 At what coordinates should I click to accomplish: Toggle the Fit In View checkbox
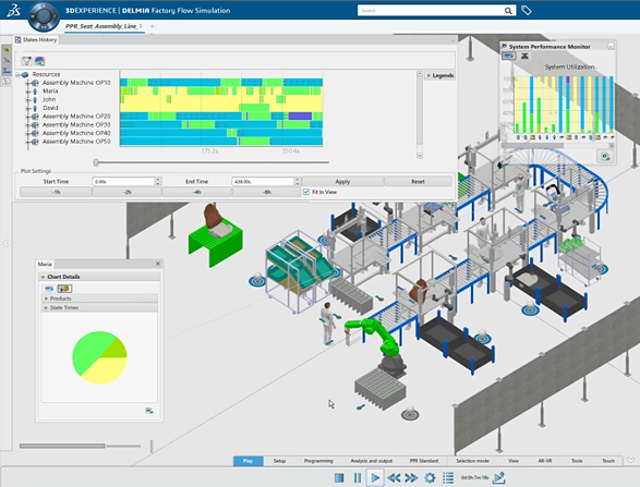306,192
